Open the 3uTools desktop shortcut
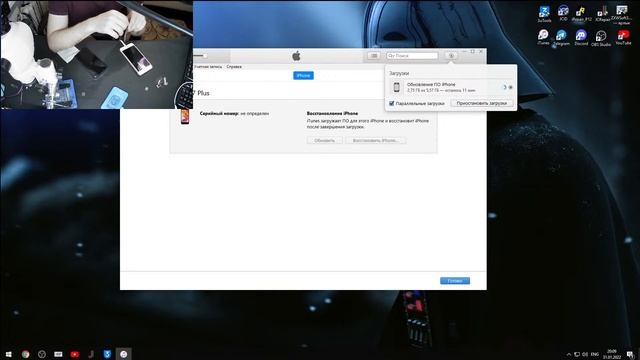The height and width of the screenshot is (360, 640). pyautogui.click(x=544, y=14)
